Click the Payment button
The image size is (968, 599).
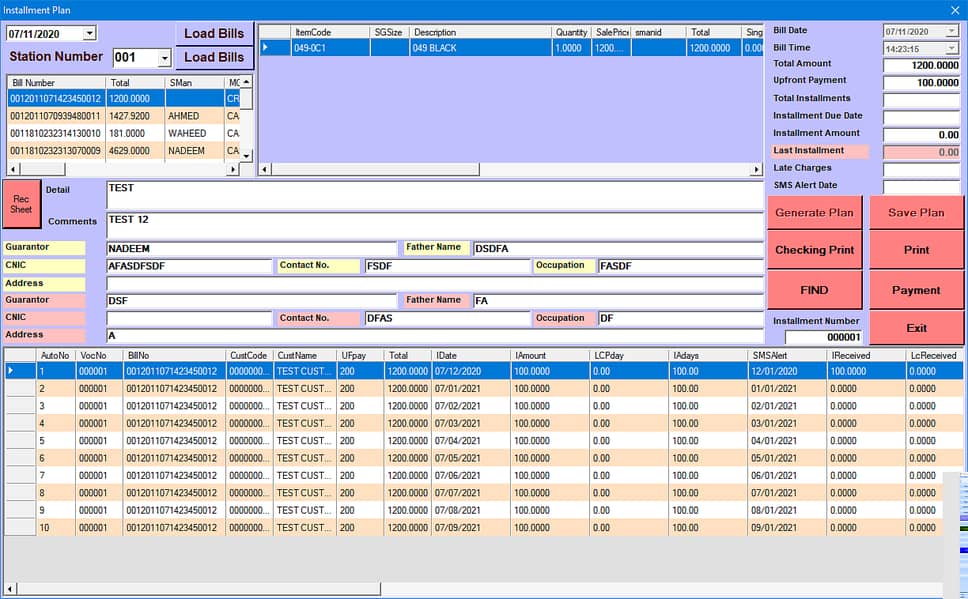(916, 290)
